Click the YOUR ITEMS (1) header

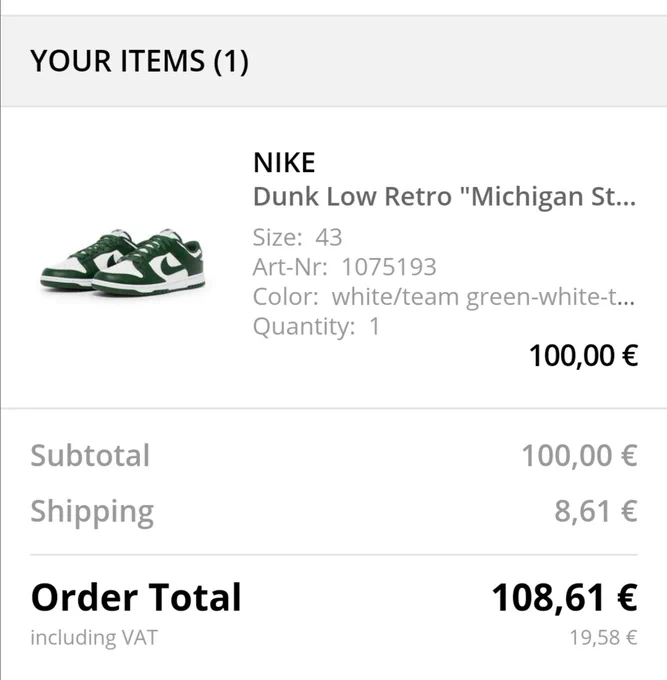click(x=139, y=61)
